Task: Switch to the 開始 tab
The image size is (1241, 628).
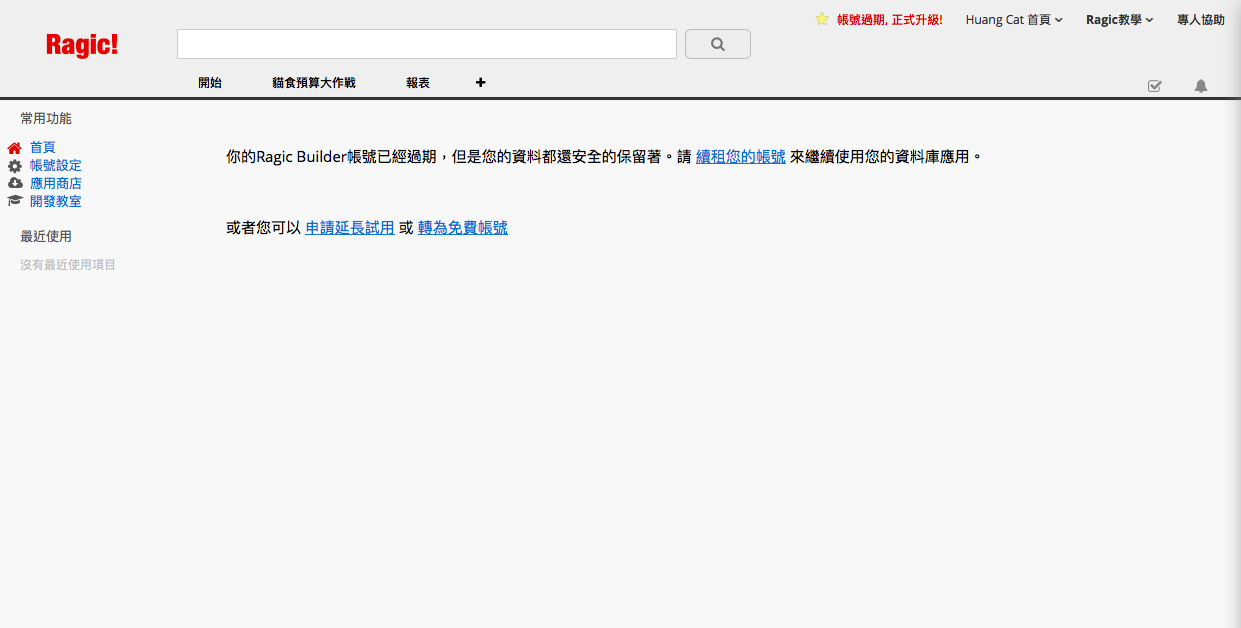Action: point(210,83)
